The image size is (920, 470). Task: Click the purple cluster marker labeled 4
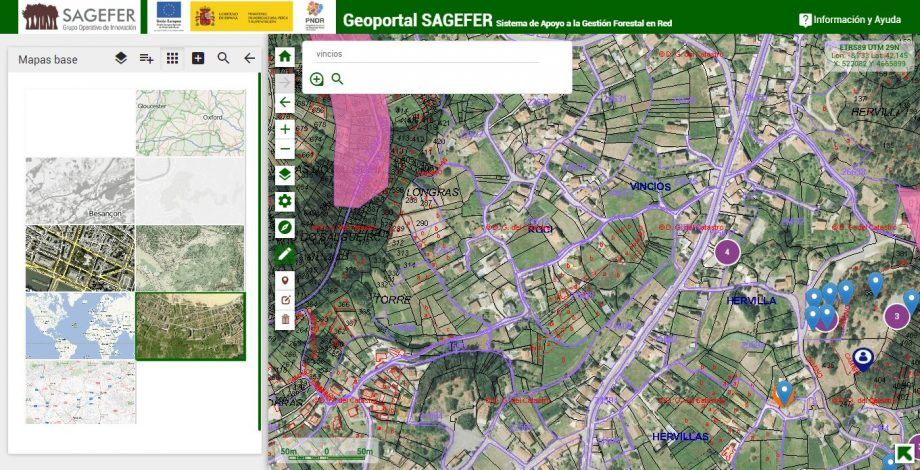pyautogui.click(x=727, y=252)
